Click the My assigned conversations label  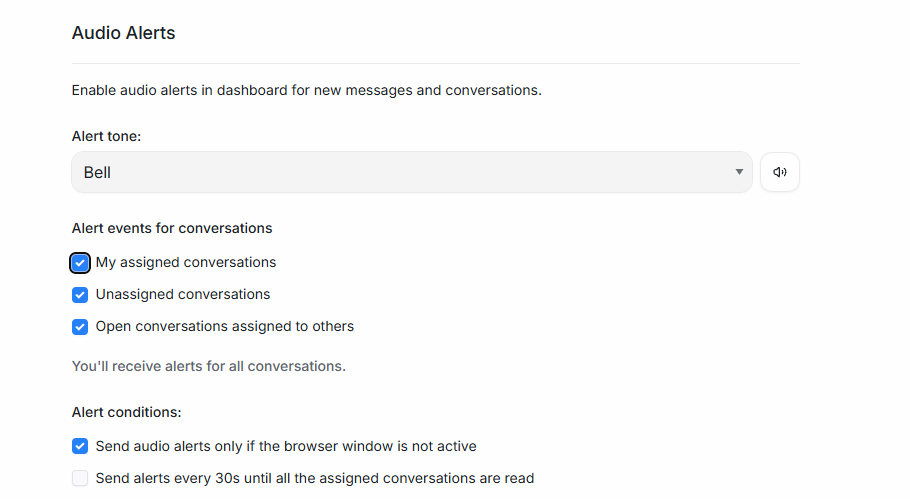186,263
